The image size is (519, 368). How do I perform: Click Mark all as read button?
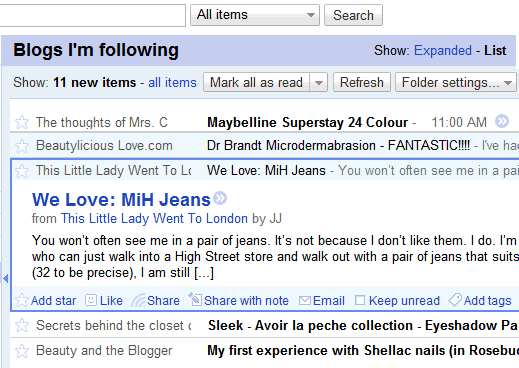256,82
